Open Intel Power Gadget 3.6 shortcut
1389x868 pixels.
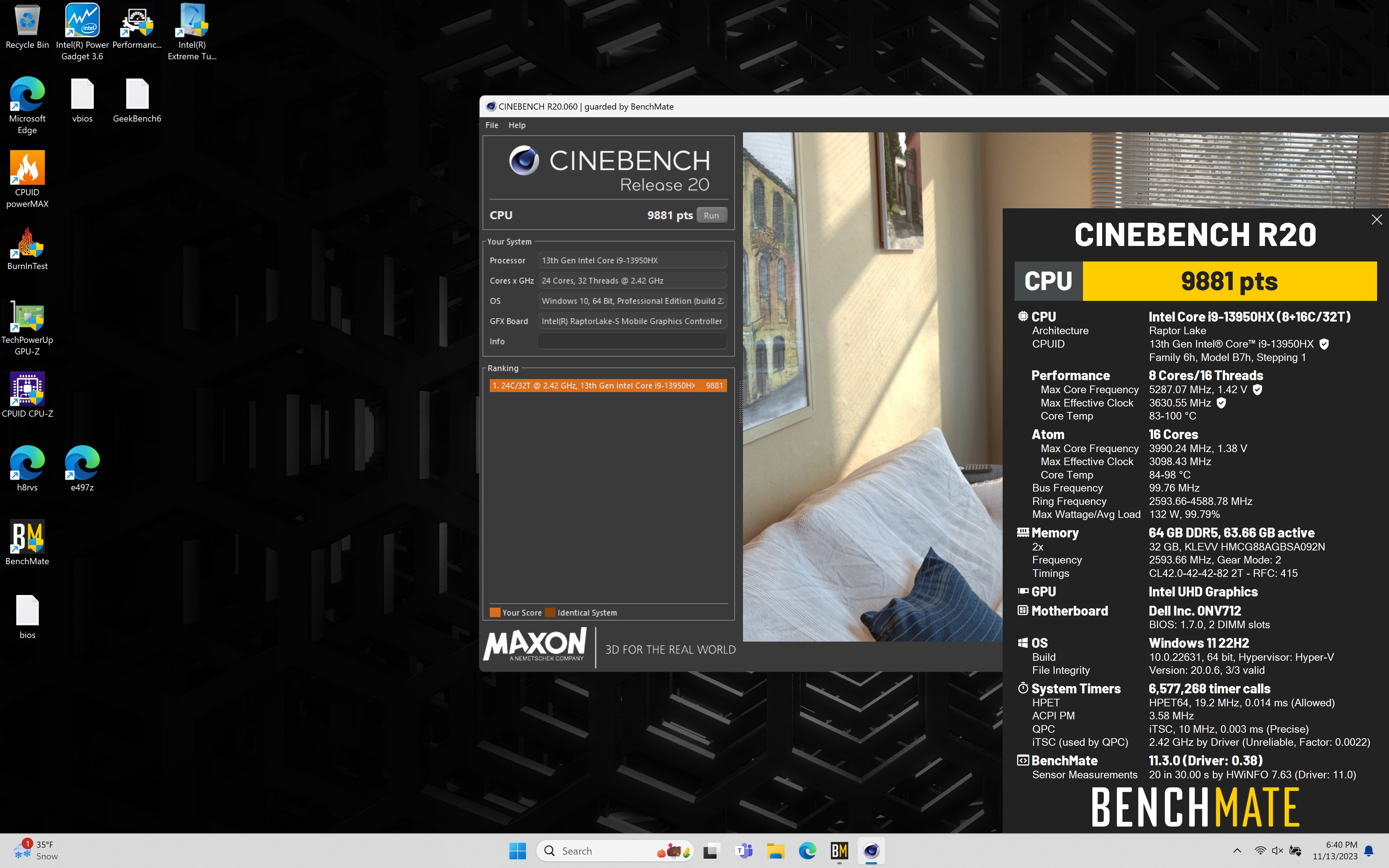82,31
